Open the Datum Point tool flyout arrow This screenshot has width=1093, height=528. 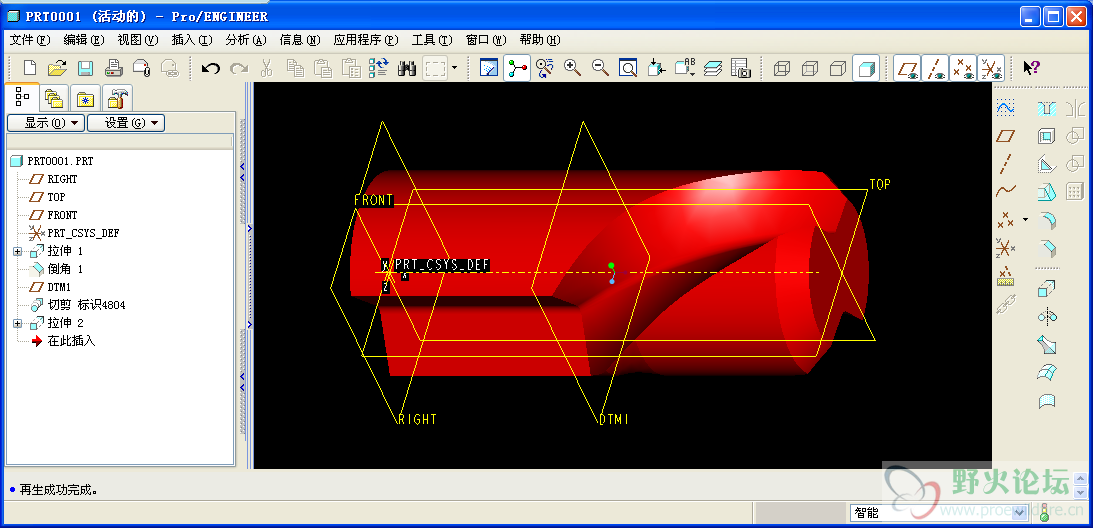[1025, 219]
